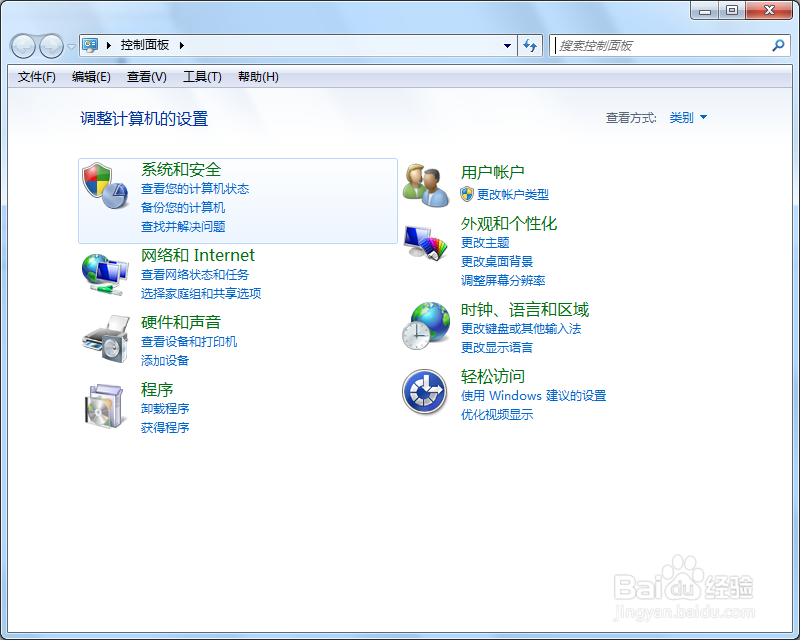Click the 调整屏幕分辨率 link

(x=504, y=280)
